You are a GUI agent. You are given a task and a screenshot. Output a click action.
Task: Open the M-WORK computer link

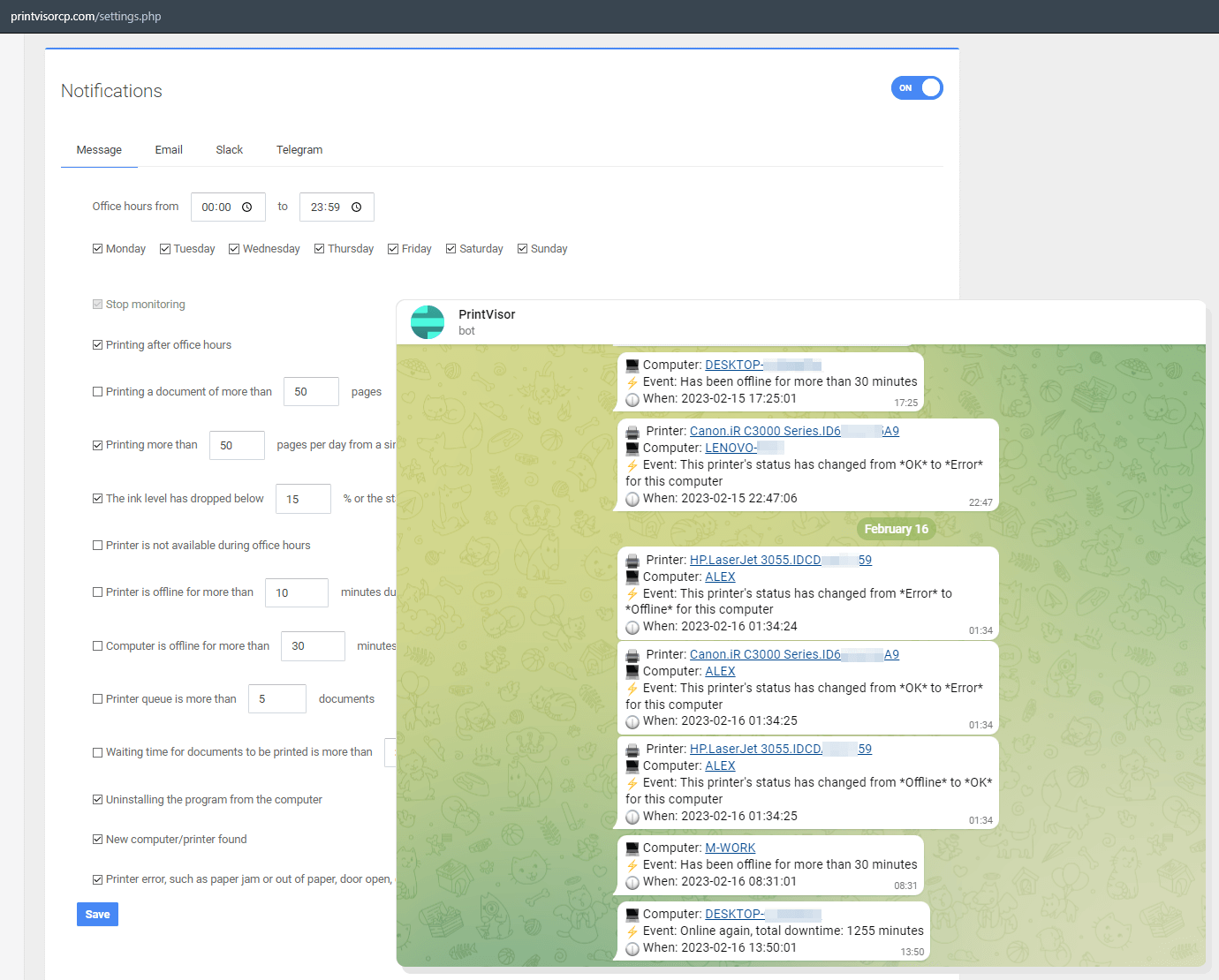pyautogui.click(x=730, y=848)
